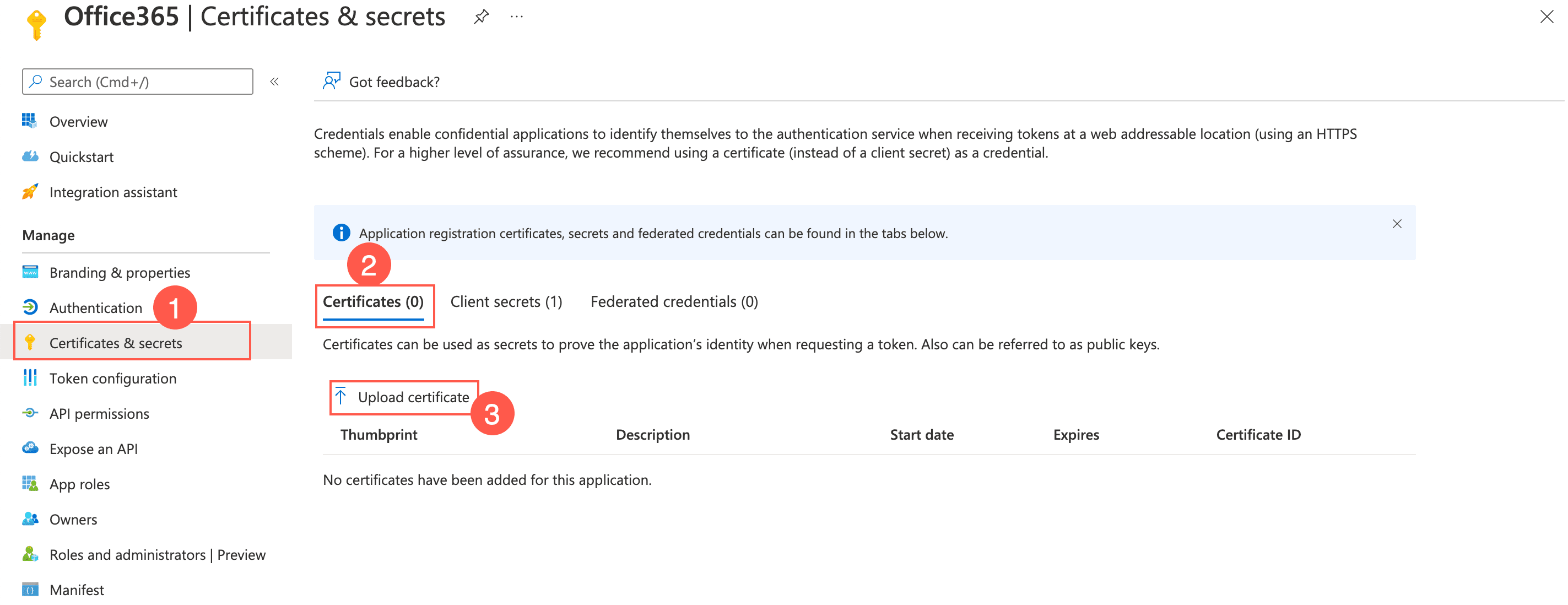Click the Search Cmd+/ field
1568x605 pixels.
click(137, 81)
